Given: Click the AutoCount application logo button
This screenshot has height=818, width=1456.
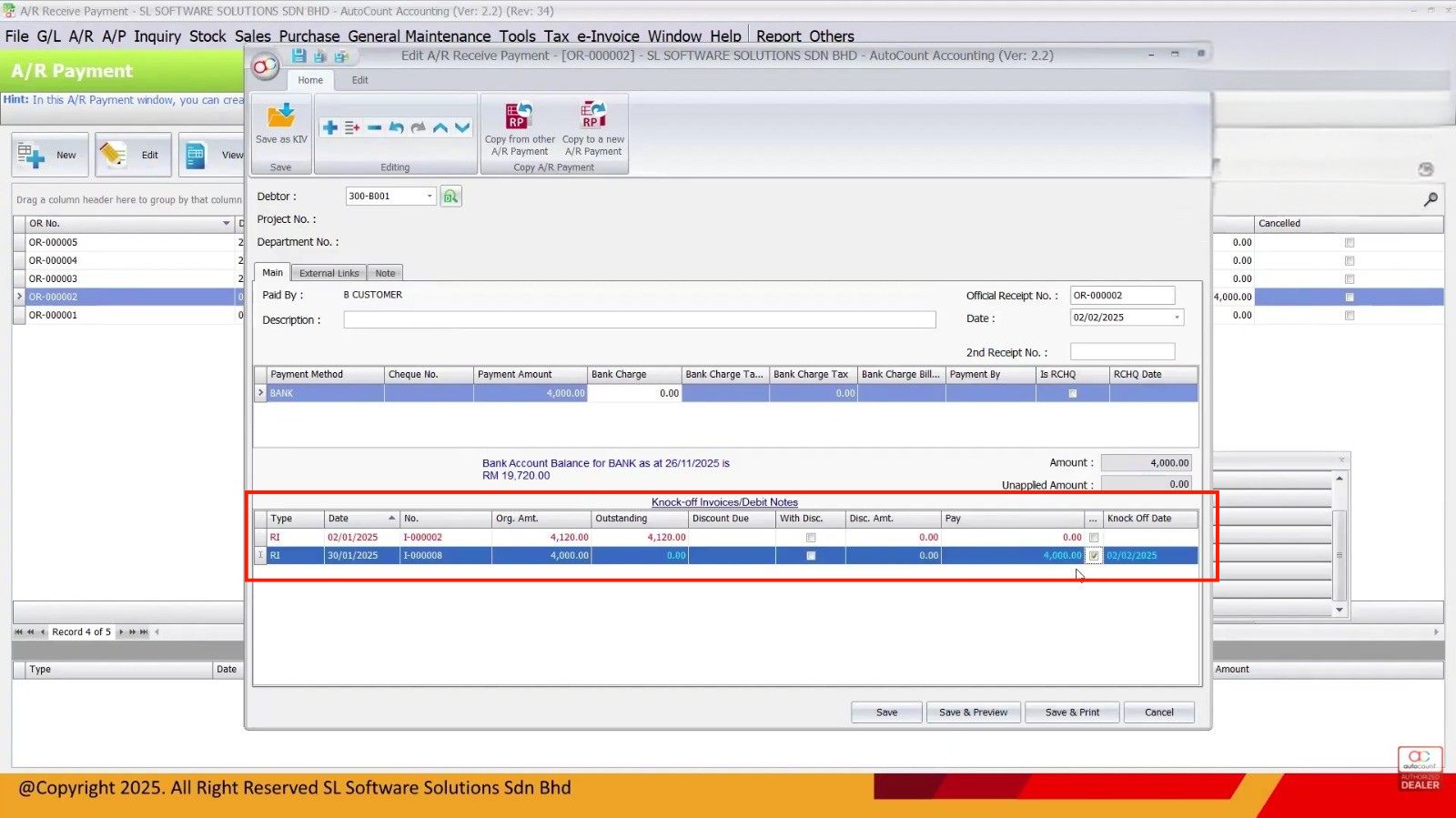Looking at the screenshot, I should pos(265,66).
